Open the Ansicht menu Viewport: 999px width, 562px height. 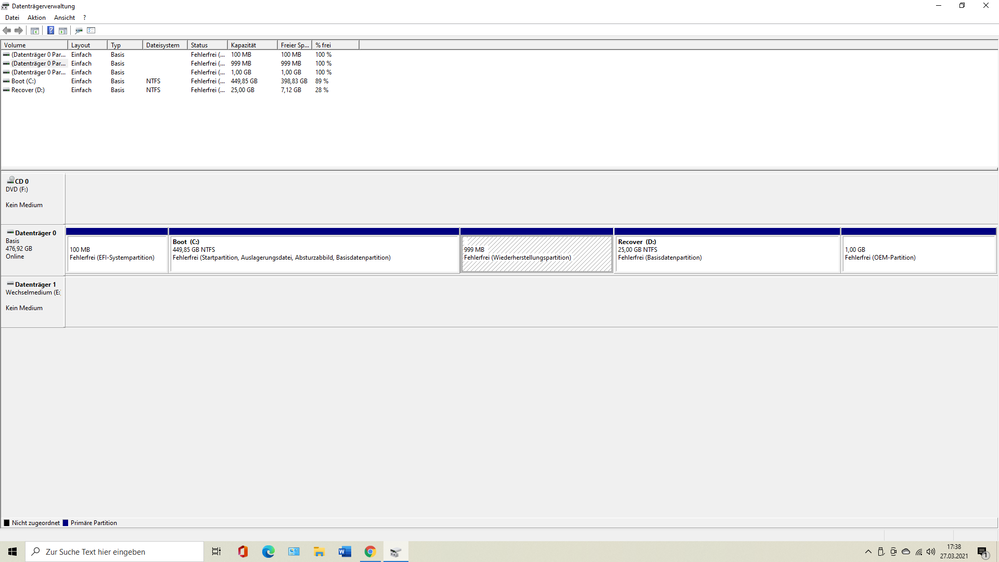pos(64,18)
